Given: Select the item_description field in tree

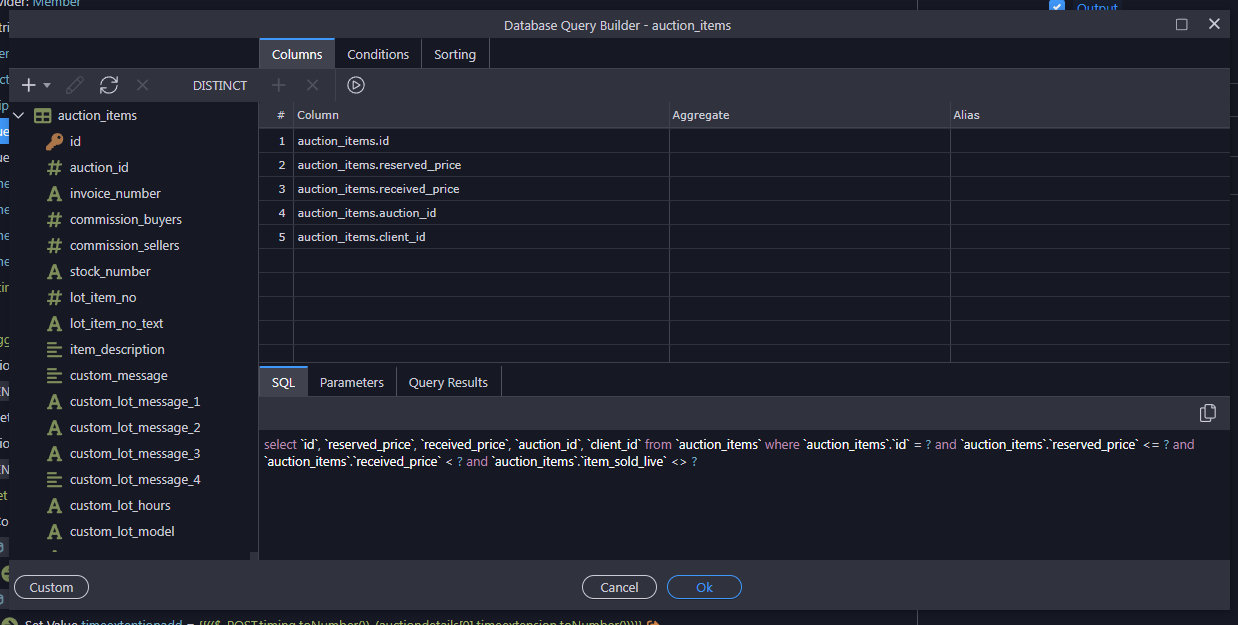Looking at the screenshot, I should pos(117,350).
